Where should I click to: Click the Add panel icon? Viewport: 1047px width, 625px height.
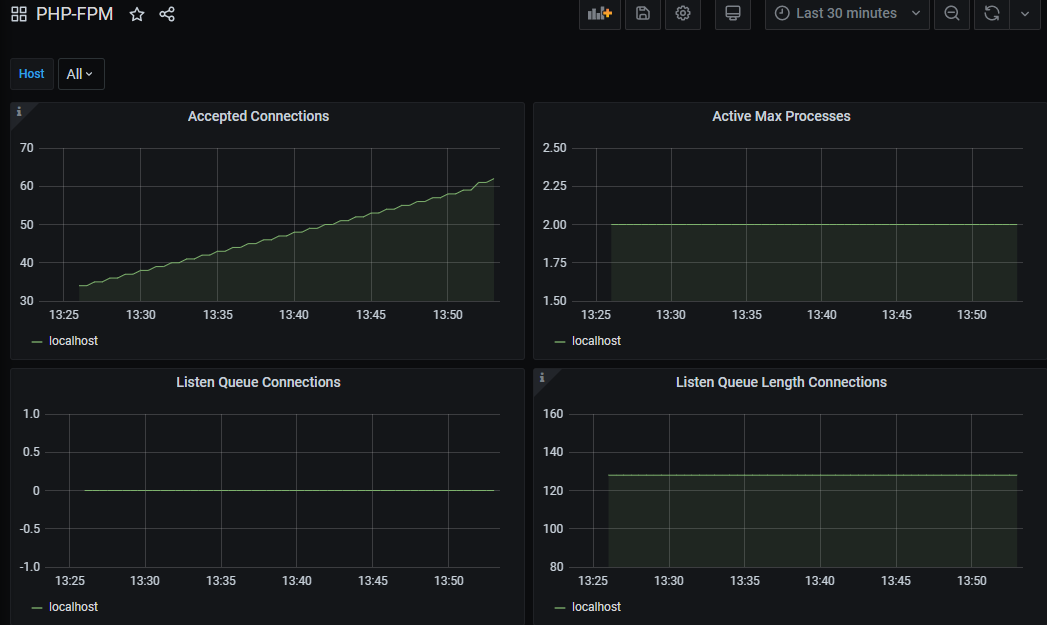600,13
